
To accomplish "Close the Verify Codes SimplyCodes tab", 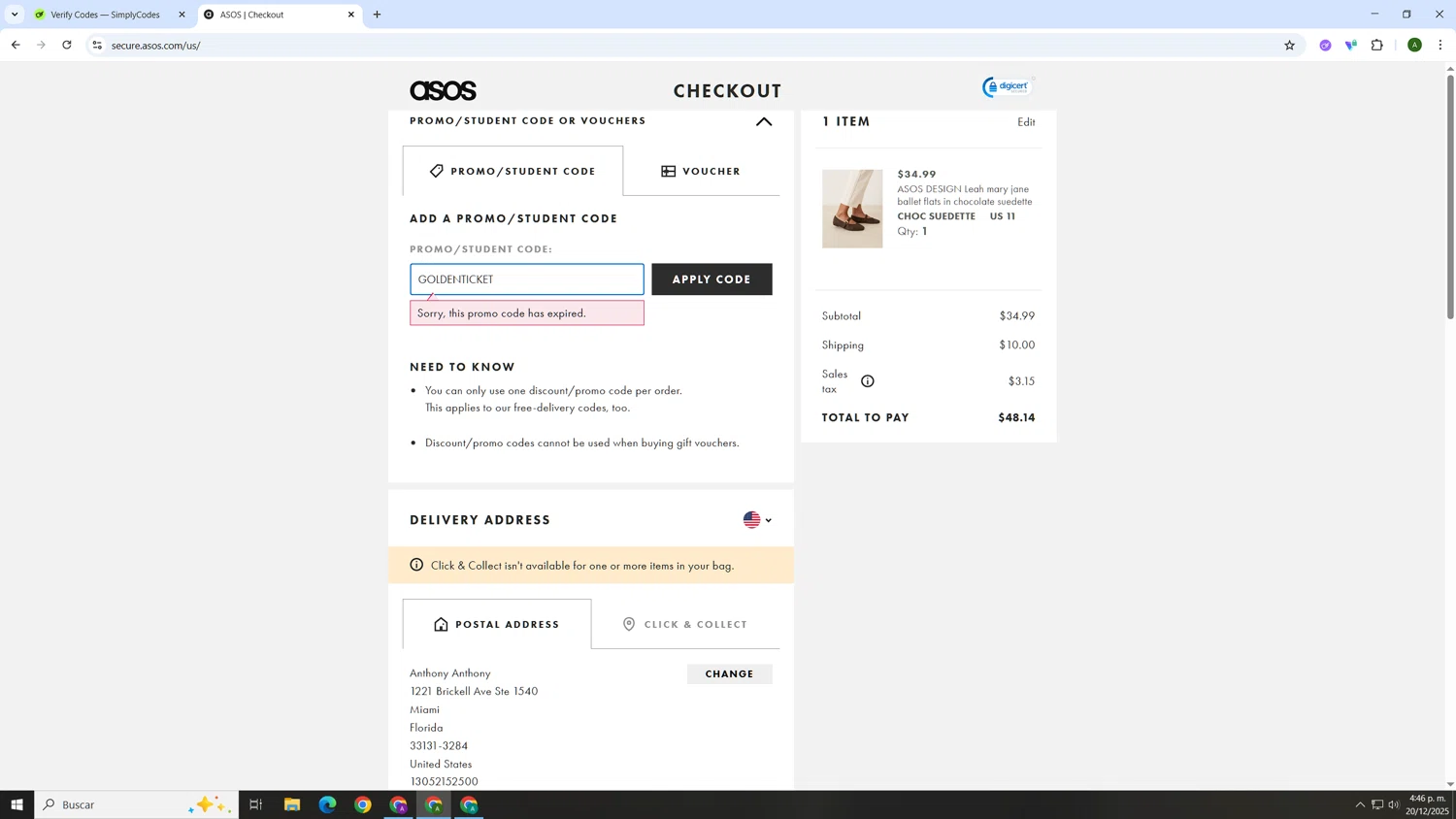I will point(182,15).
